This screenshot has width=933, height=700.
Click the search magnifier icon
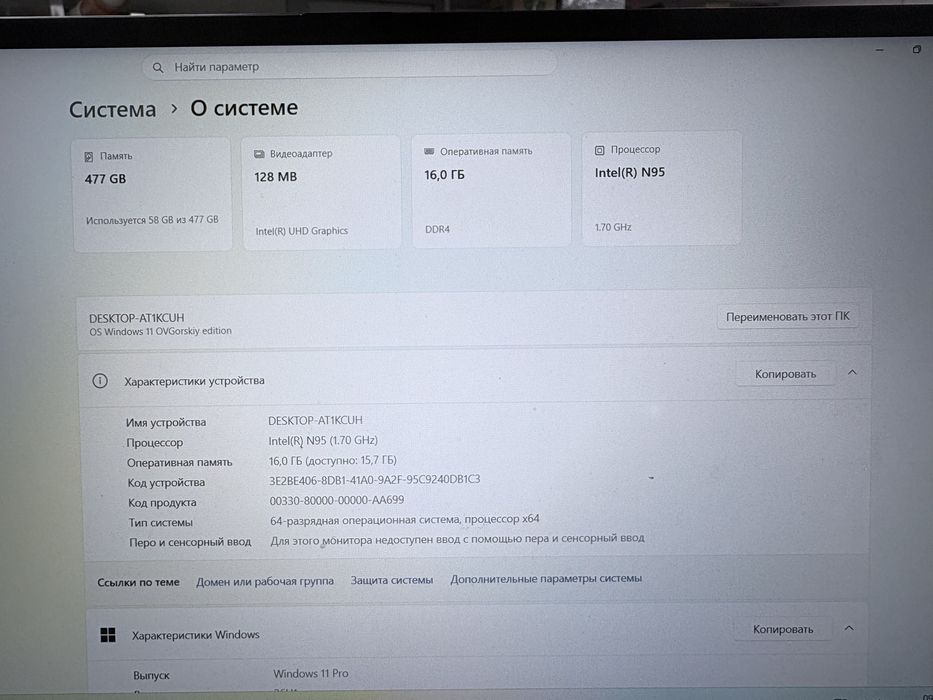(x=158, y=68)
